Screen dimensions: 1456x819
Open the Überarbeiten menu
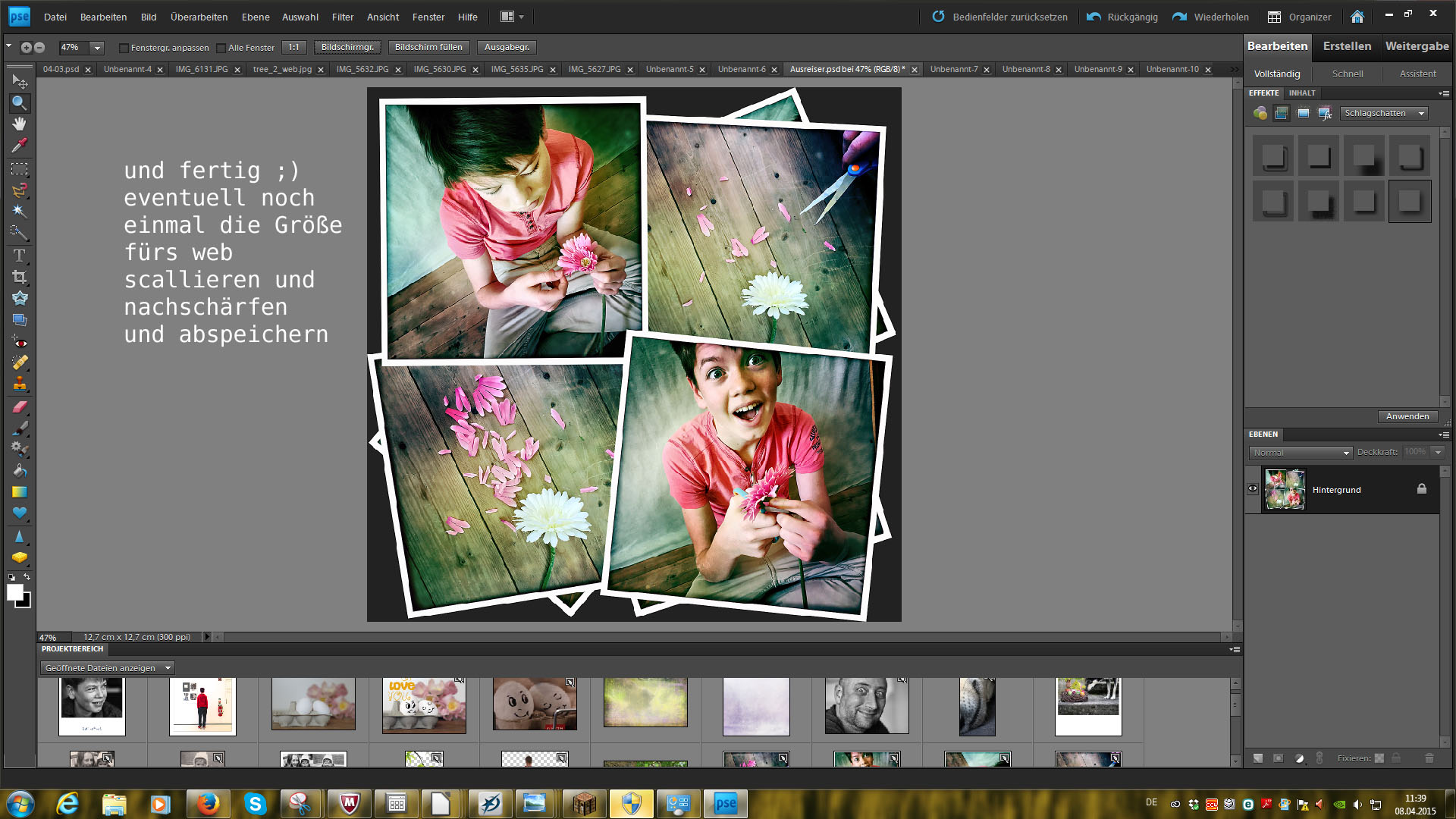point(199,17)
